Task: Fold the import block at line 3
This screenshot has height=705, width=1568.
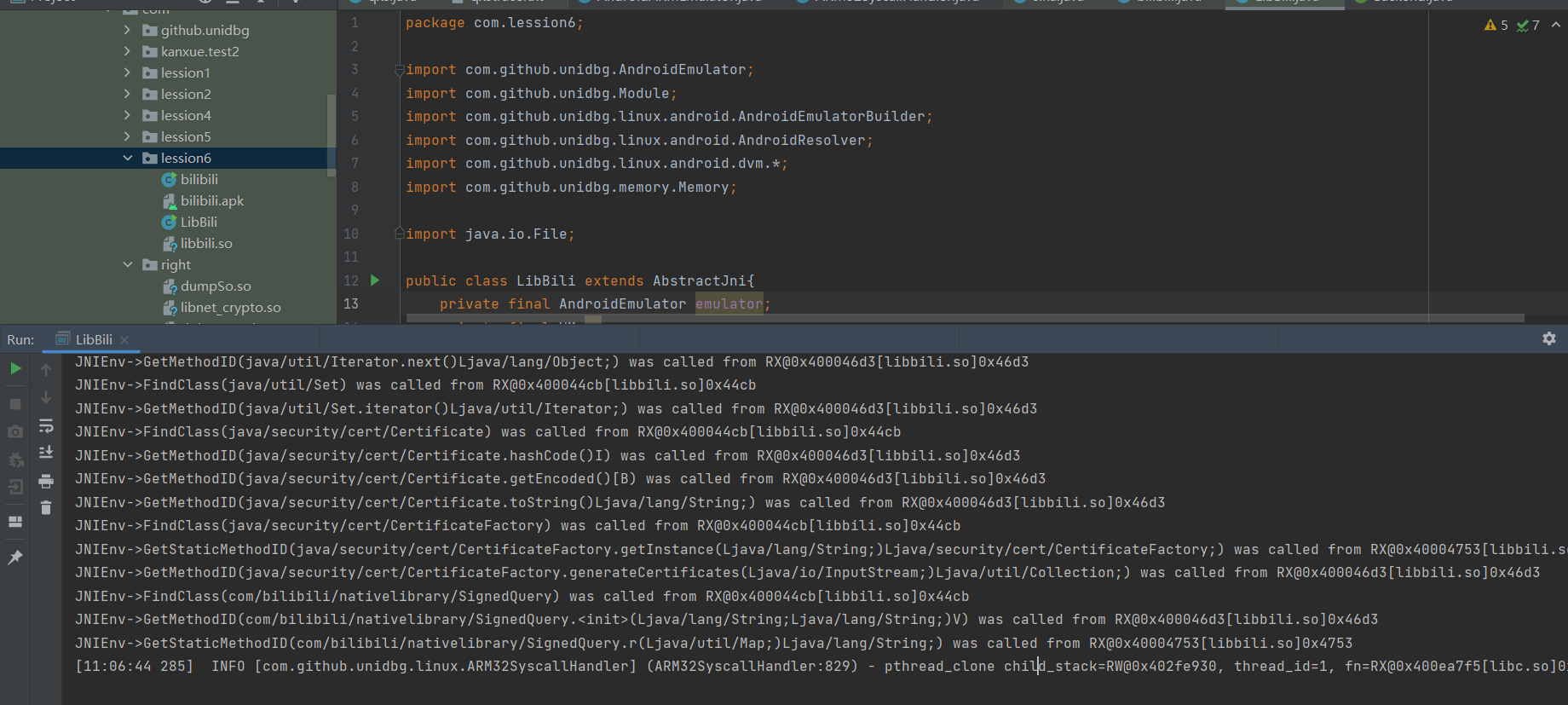Action: (399, 70)
